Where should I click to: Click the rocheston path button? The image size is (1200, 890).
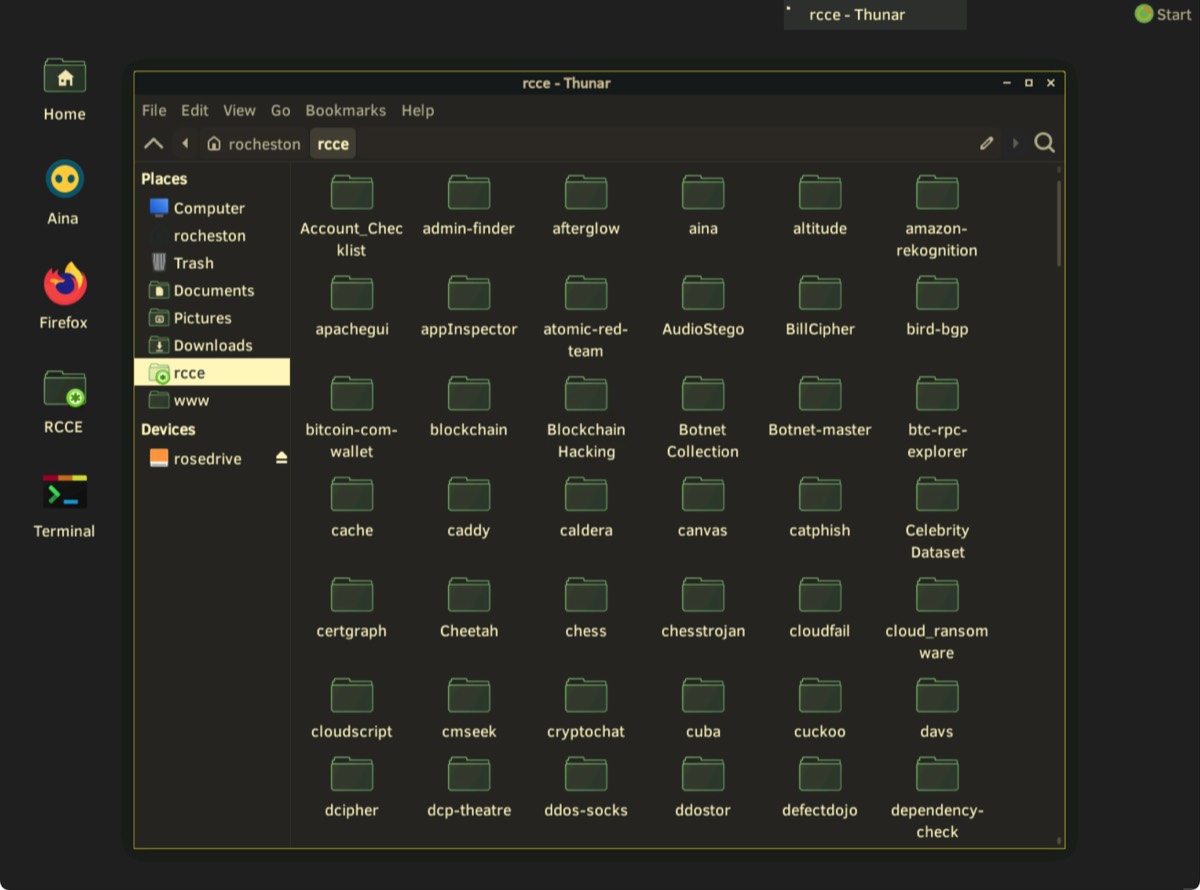click(254, 144)
